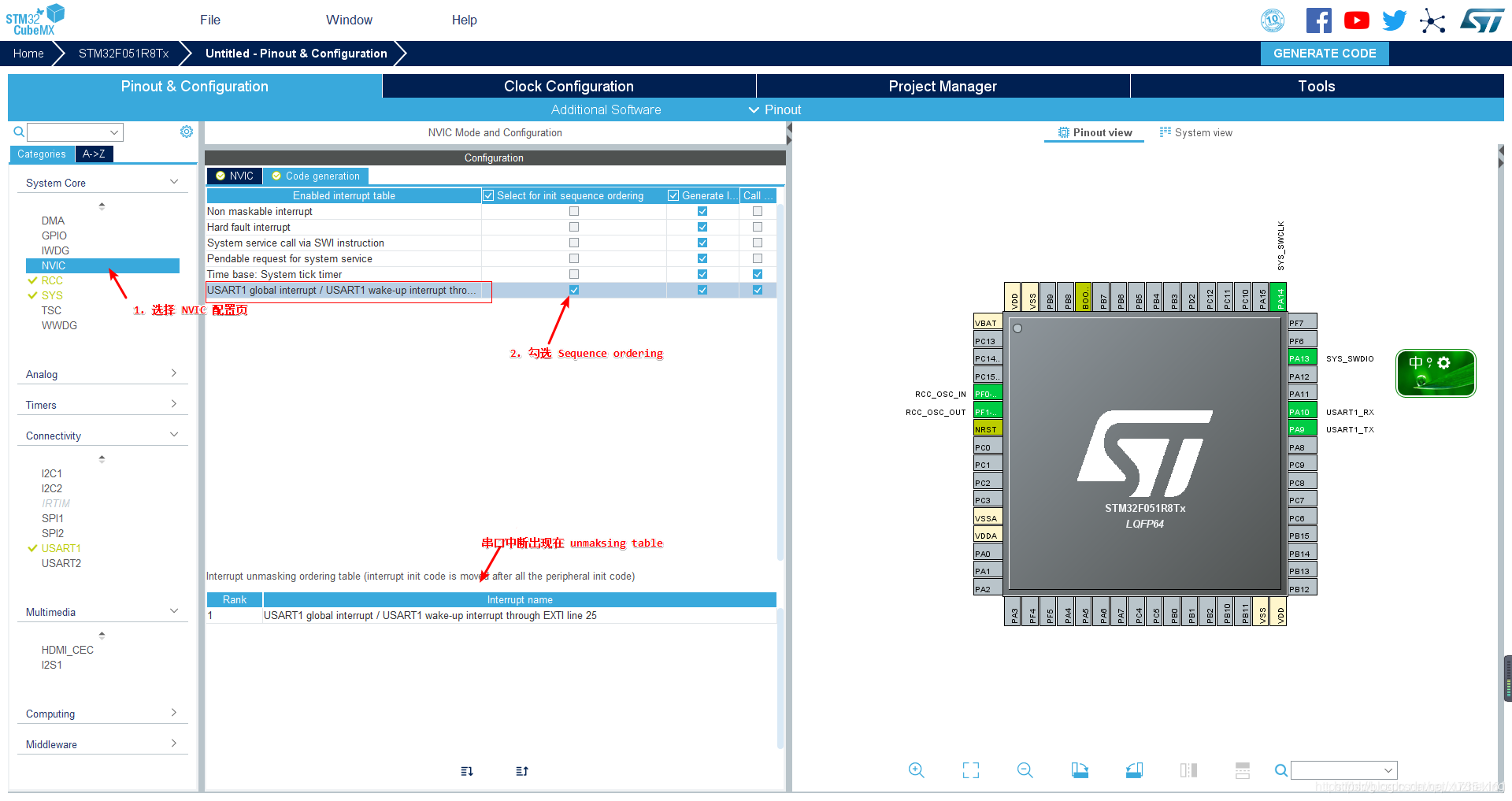Switch to Clock Configuration tab

point(569,86)
